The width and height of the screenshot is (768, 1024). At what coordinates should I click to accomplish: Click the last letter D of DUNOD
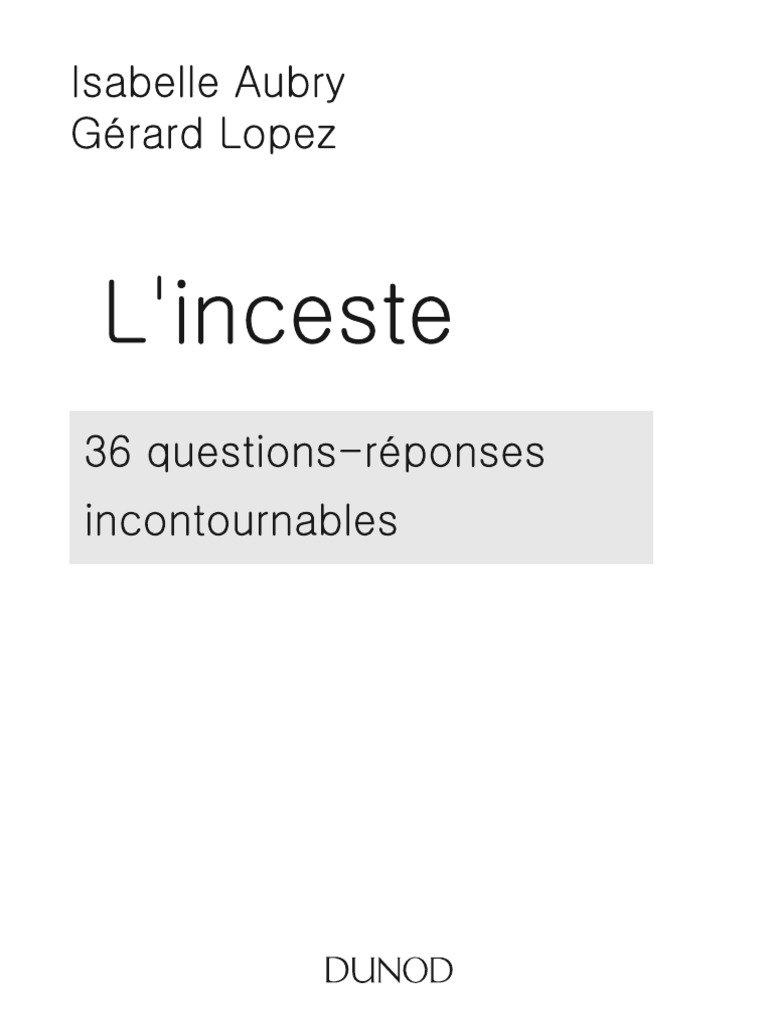[440, 970]
